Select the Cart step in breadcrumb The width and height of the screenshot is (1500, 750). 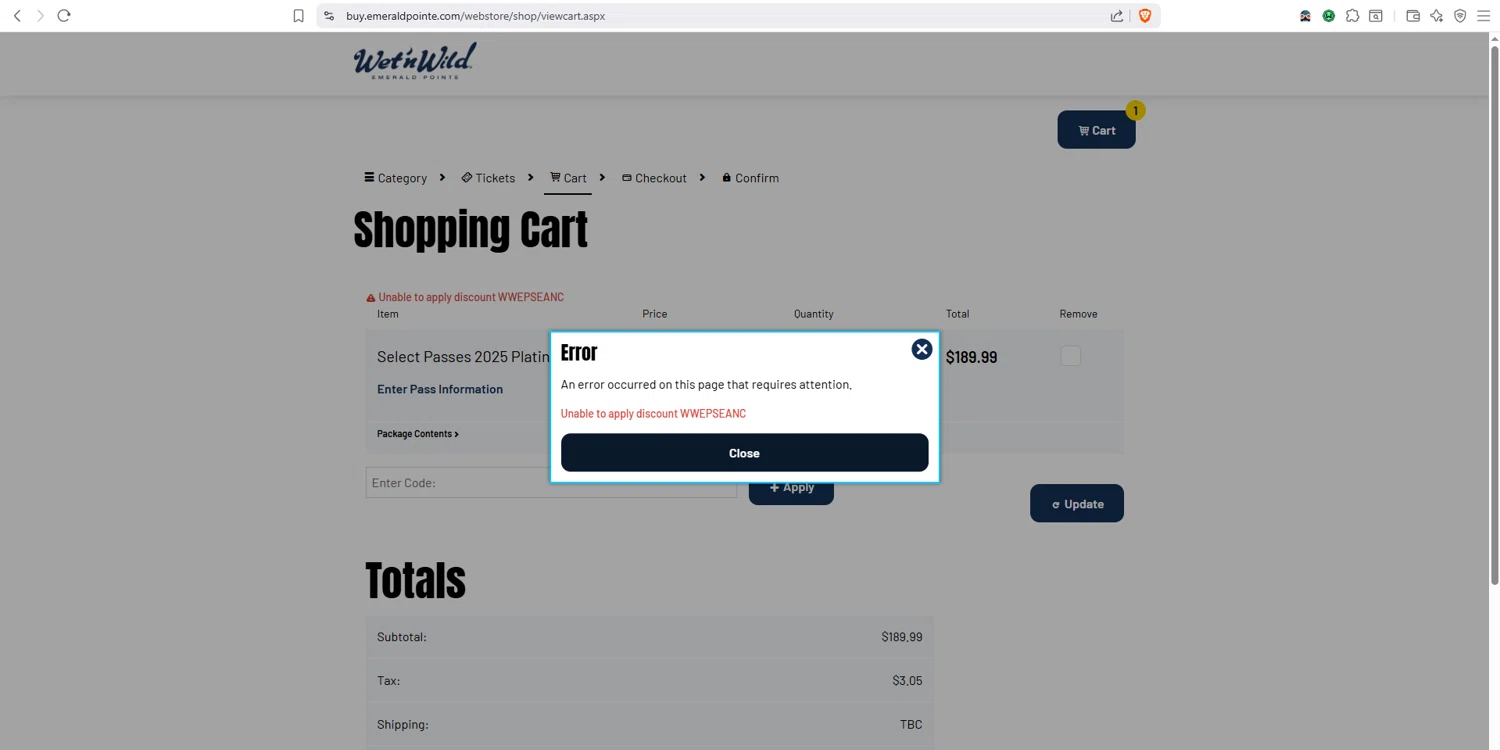568,178
